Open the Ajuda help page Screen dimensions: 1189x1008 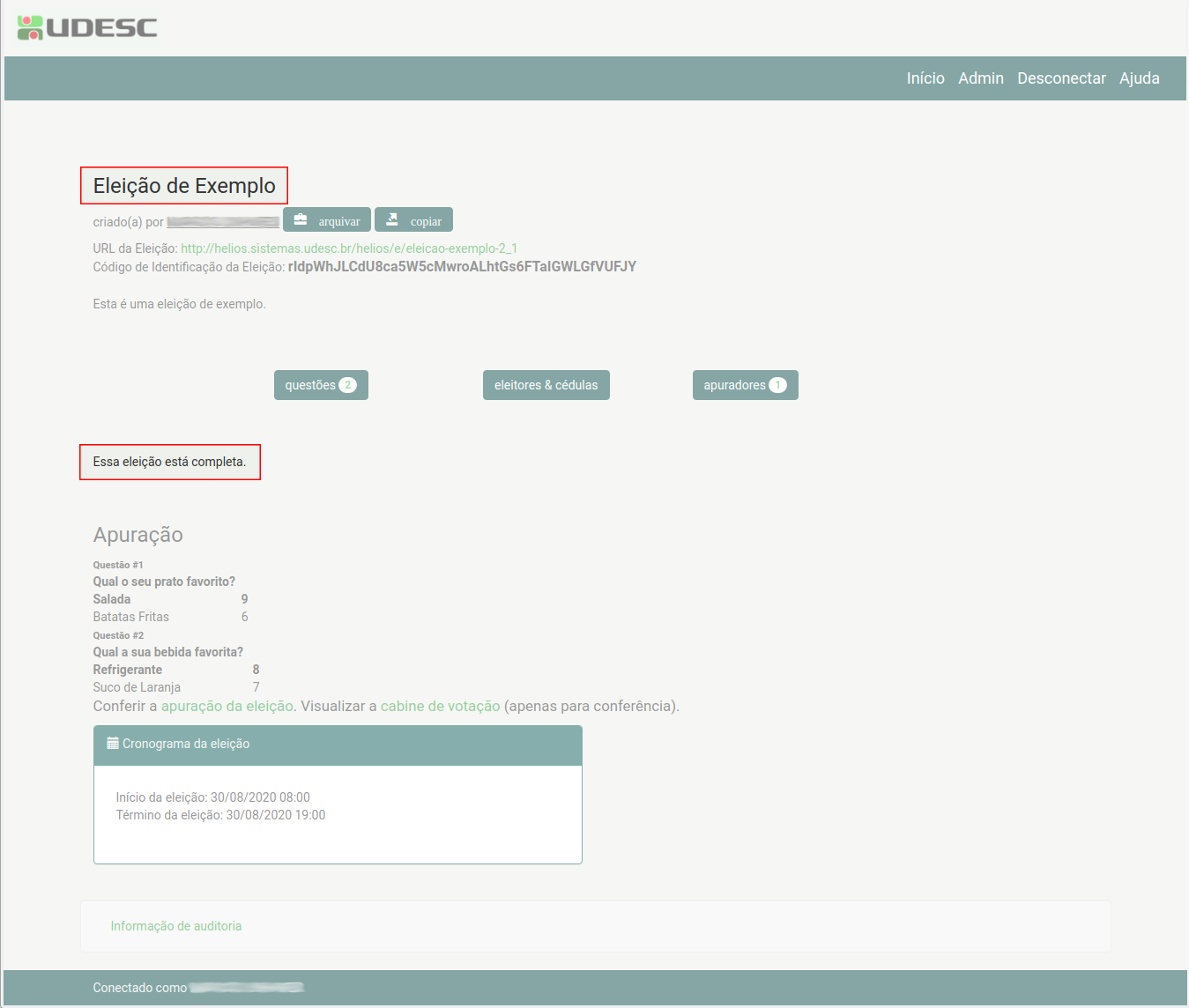1139,78
